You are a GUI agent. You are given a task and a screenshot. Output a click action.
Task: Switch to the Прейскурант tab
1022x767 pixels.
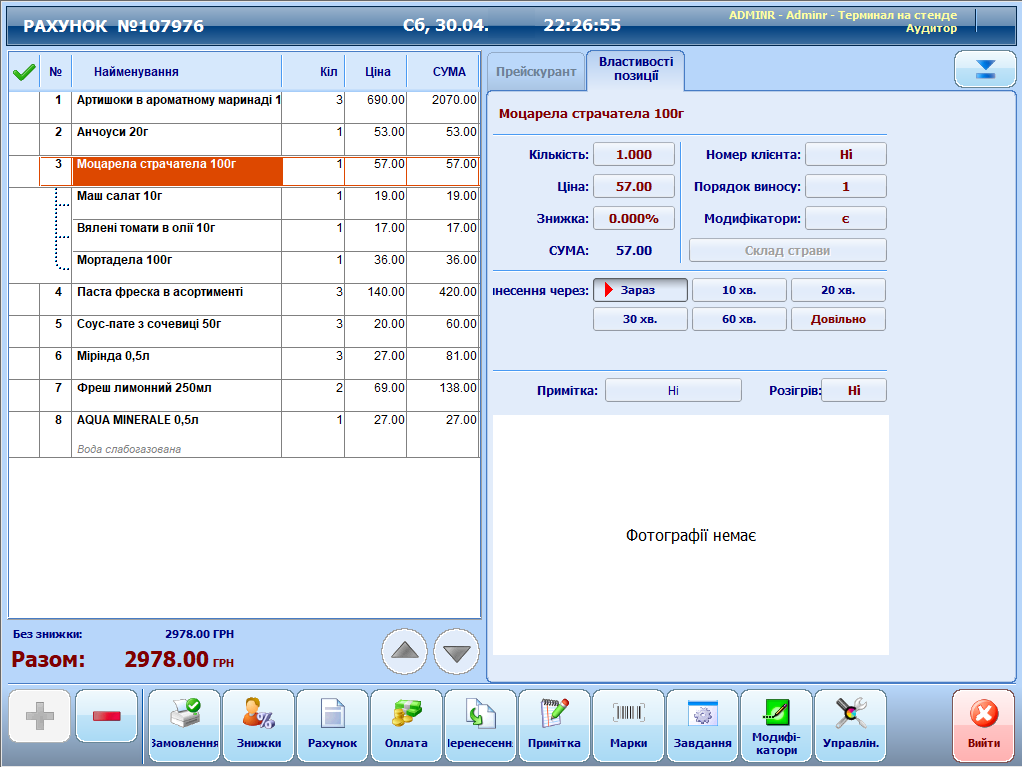pos(536,72)
